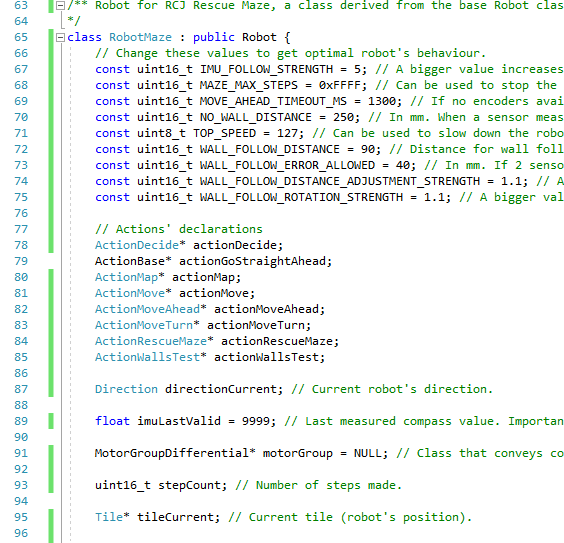The image size is (564, 543).
Task: Click line number 91 in the margin
Action: coord(21,453)
